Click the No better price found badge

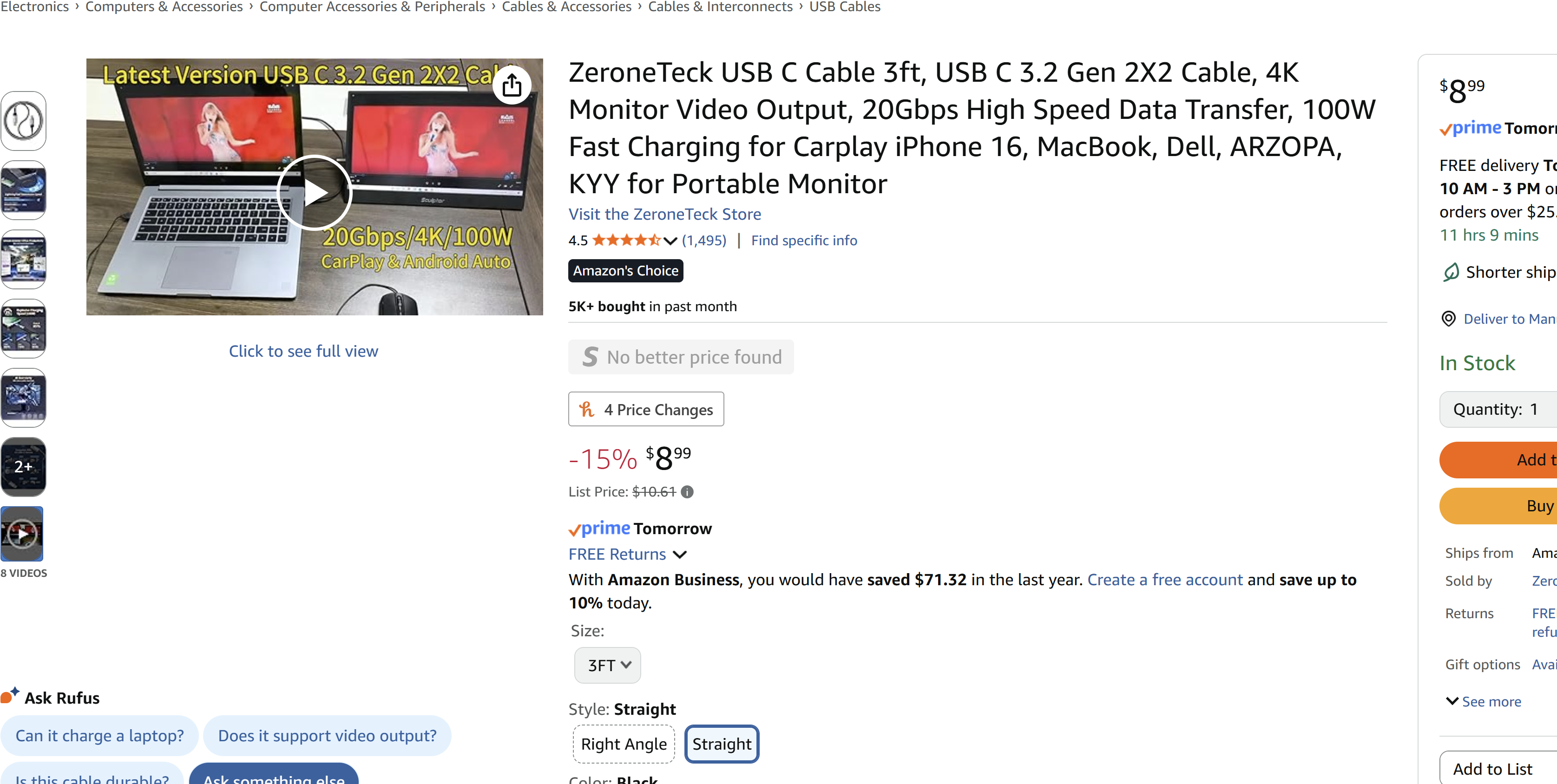(681, 357)
